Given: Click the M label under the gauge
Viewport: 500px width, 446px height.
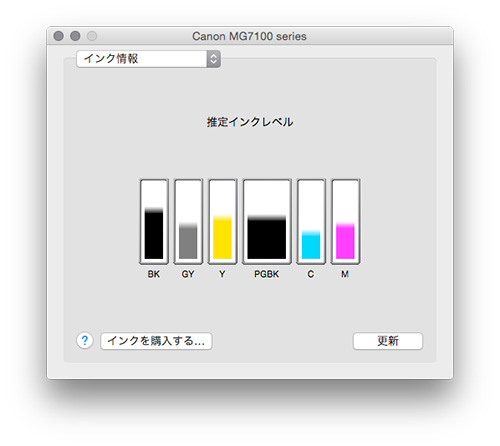Looking at the screenshot, I should click(345, 274).
